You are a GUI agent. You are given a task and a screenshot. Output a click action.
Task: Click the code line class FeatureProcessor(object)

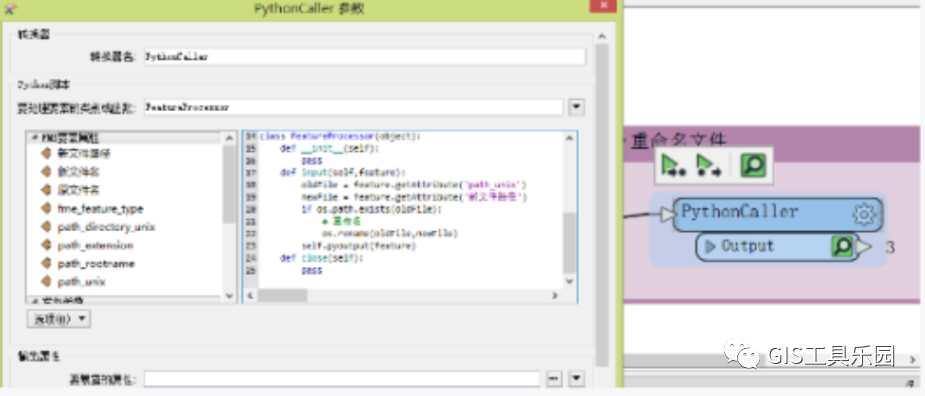340,136
